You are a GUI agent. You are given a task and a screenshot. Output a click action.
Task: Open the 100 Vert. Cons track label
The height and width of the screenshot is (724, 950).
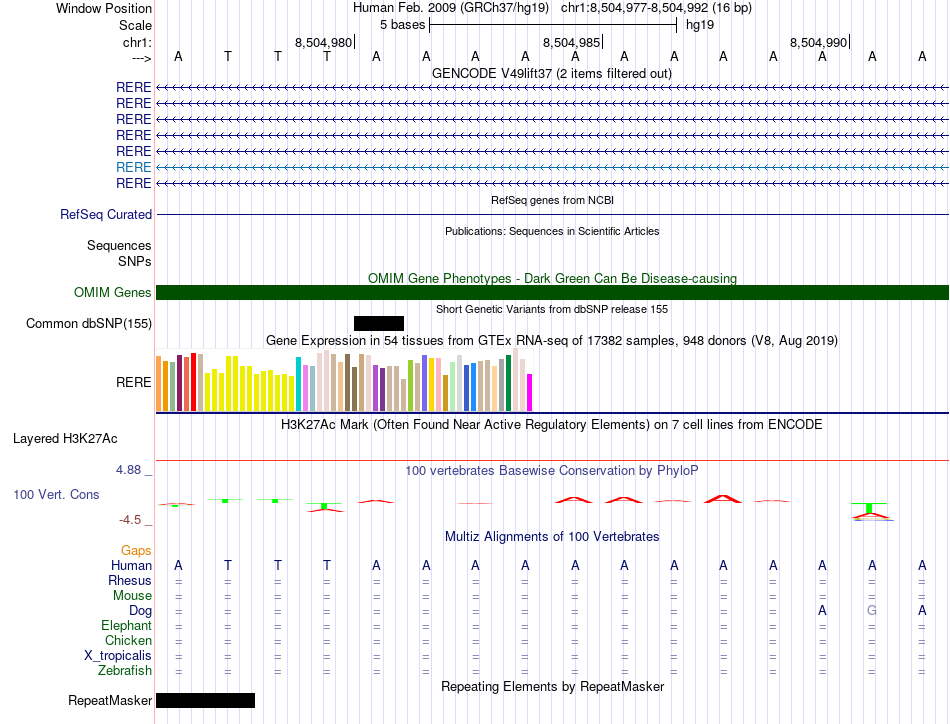point(56,494)
